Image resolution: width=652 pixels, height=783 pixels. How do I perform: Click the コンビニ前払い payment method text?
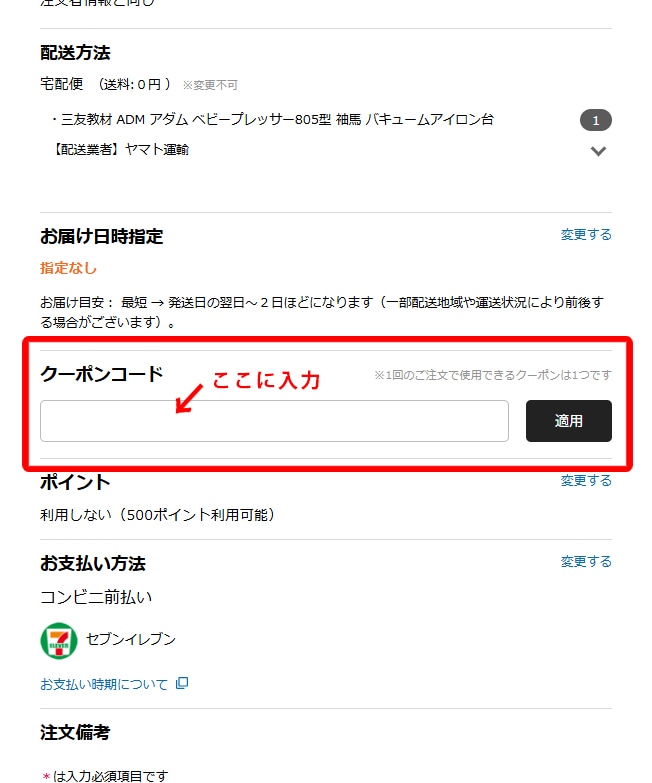tap(96, 597)
